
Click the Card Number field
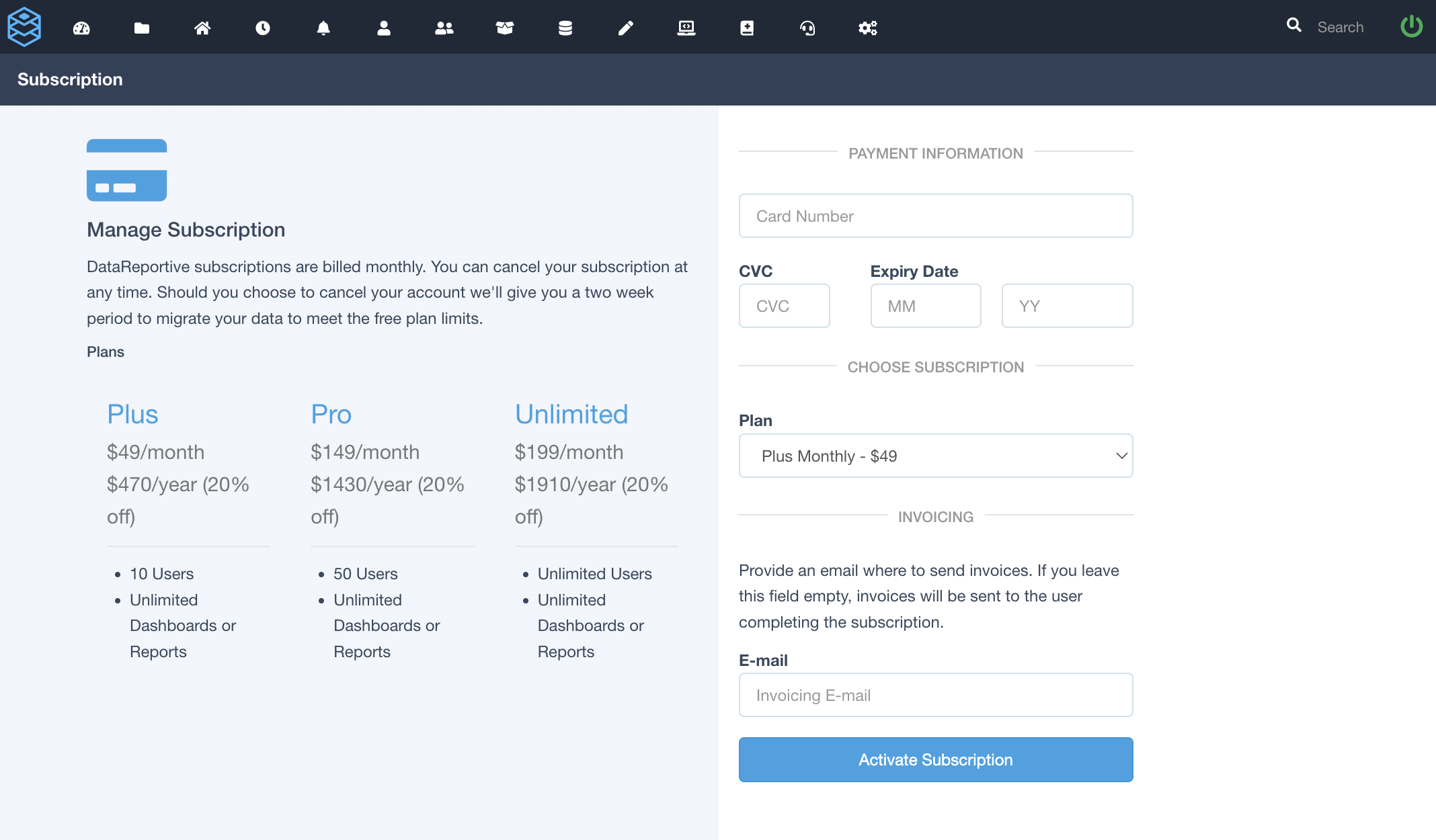(x=936, y=216)
